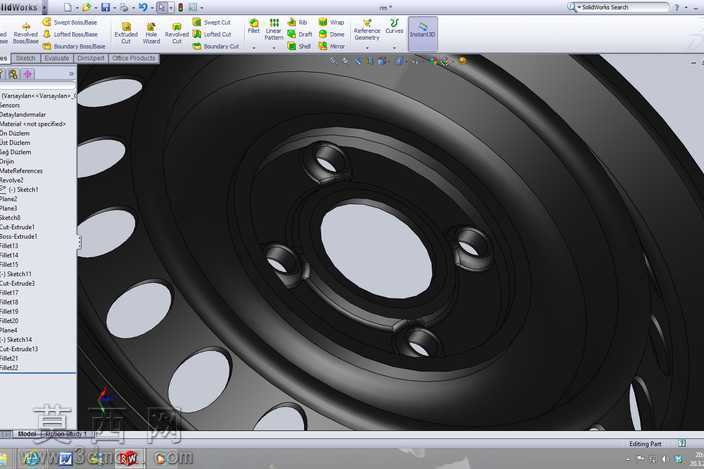Apply the Fillet feature
704x469 pixels.
(254, 26)
